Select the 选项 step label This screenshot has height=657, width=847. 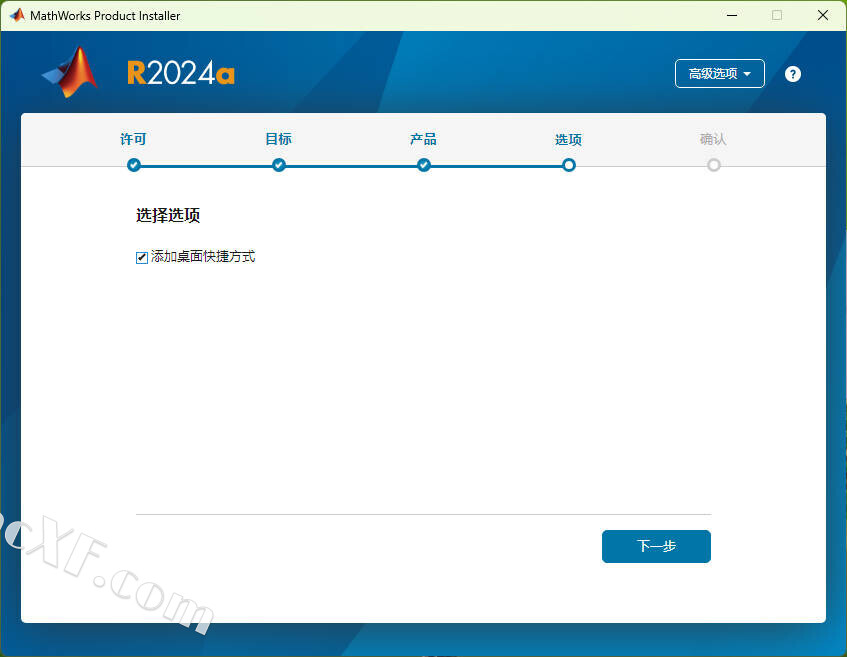[x=568, y=140]
